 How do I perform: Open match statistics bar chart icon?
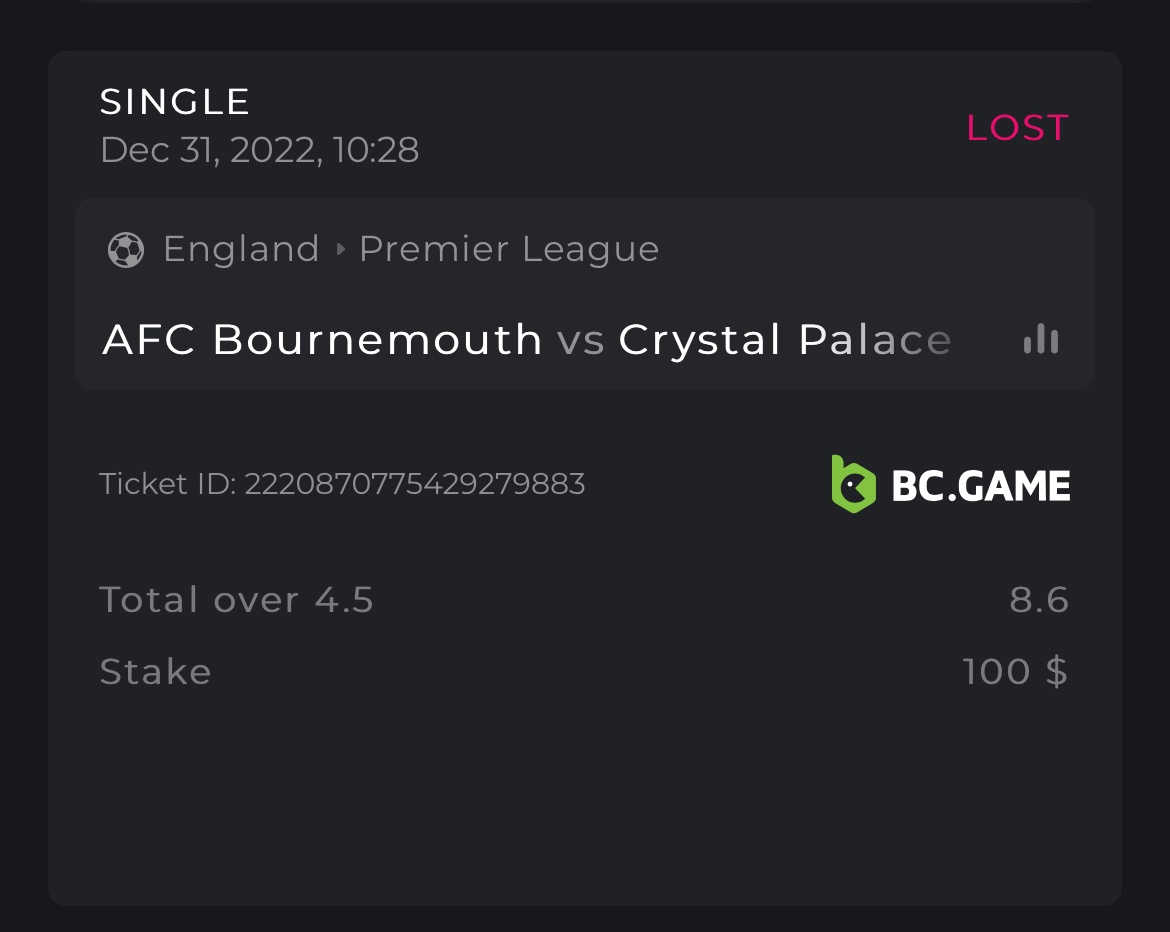1040,340
